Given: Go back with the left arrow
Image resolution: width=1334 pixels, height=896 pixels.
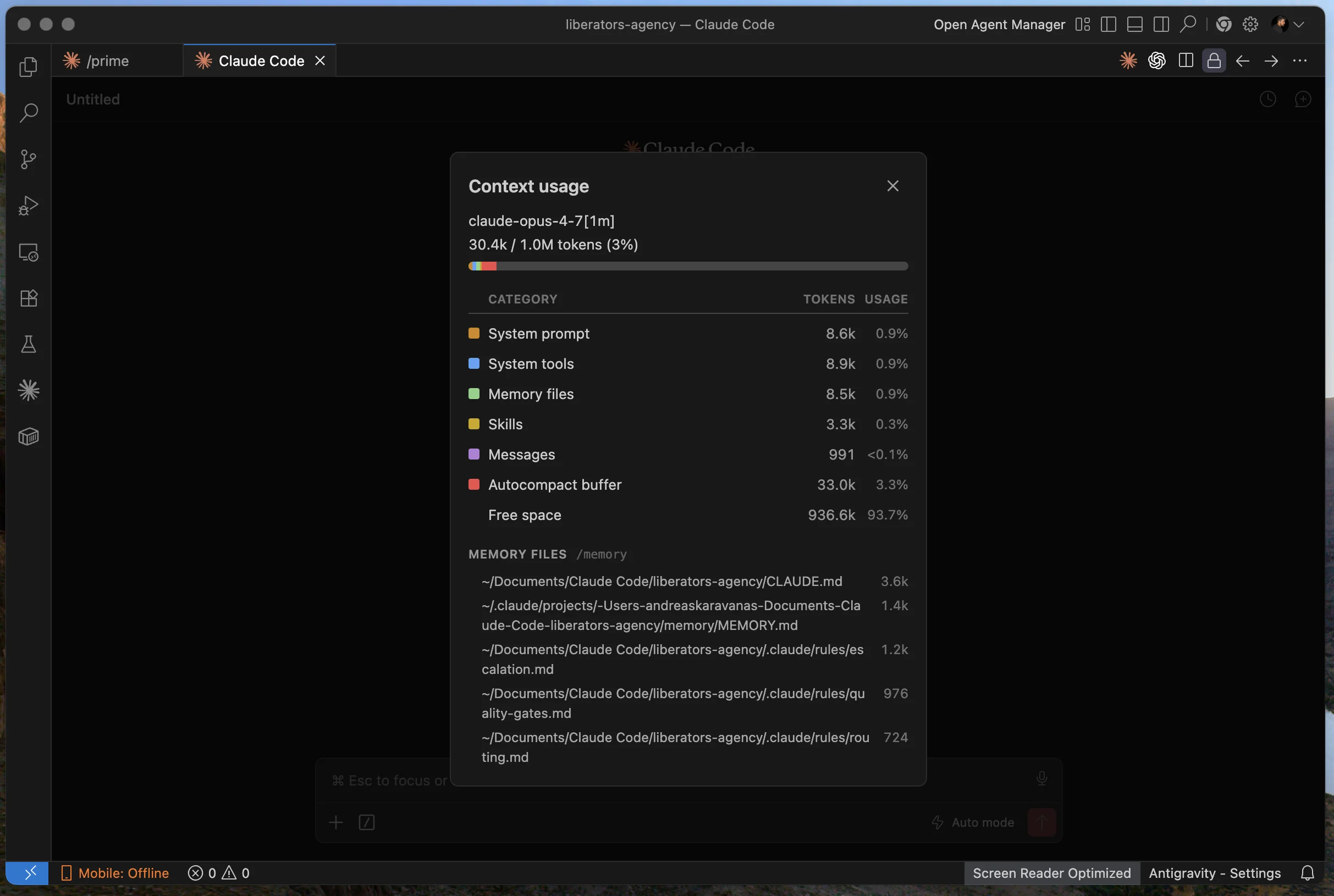Looking at the screenshot, I should pyautogui.click(x=1242, y=60).
